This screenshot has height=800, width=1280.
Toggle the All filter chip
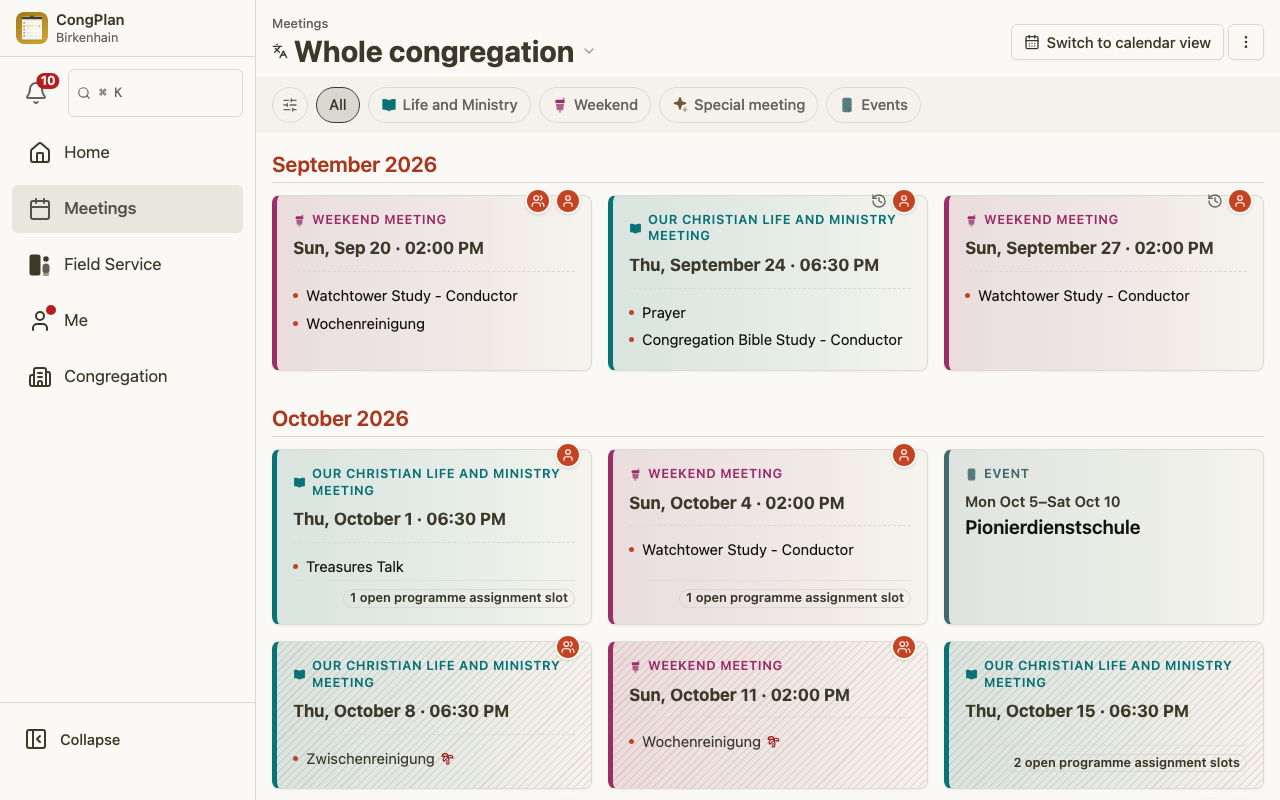click(338, 105)
